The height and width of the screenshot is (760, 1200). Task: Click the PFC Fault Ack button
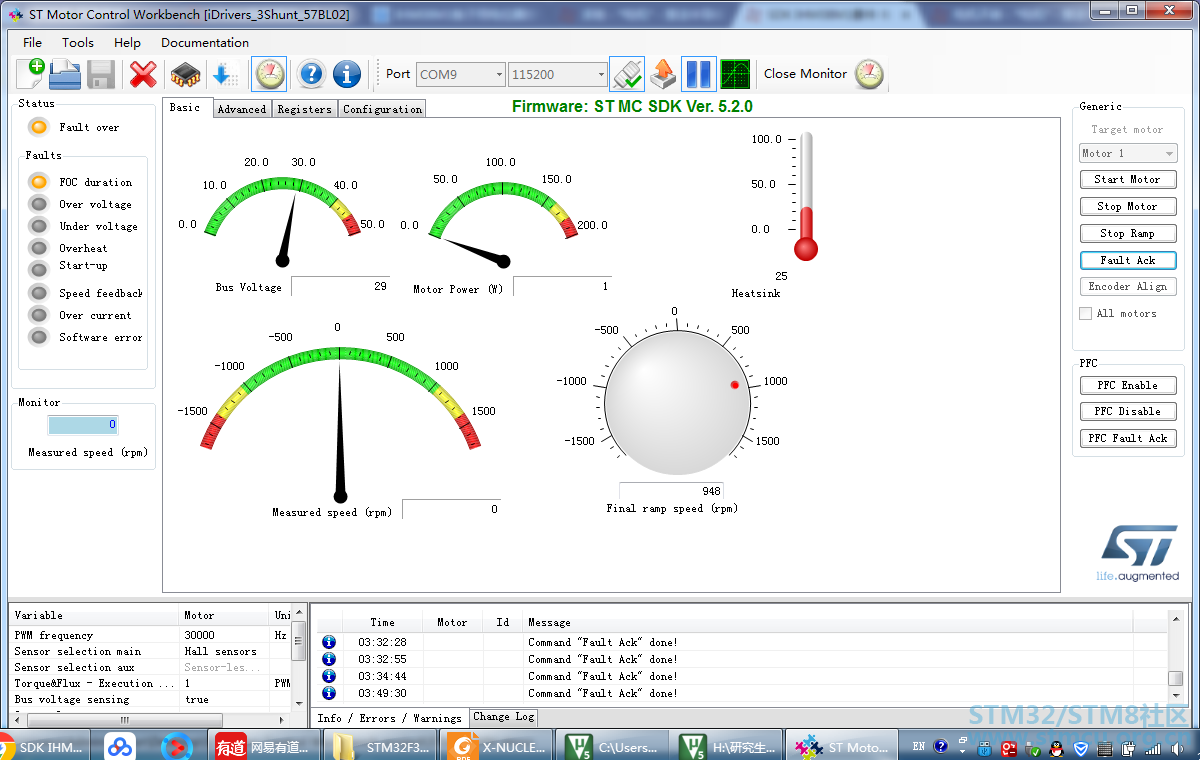1128,438
